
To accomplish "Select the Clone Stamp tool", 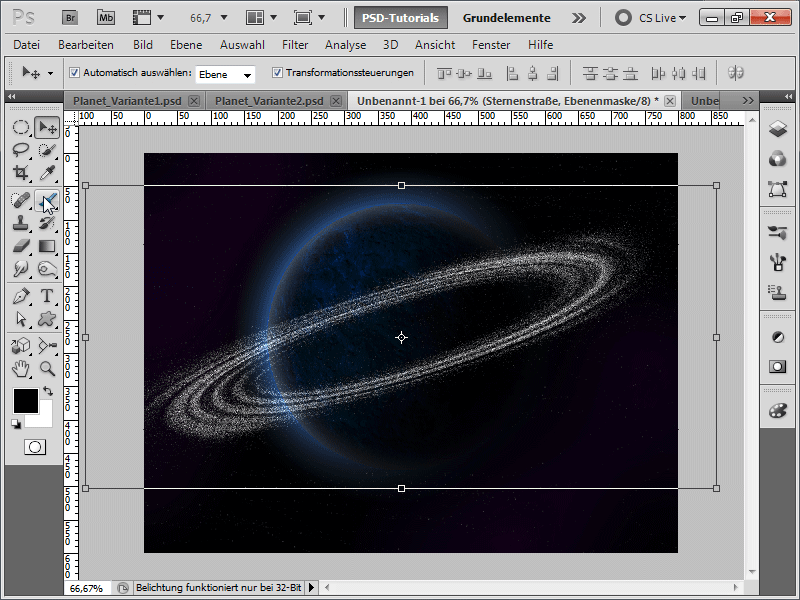I will coord(21,223).
